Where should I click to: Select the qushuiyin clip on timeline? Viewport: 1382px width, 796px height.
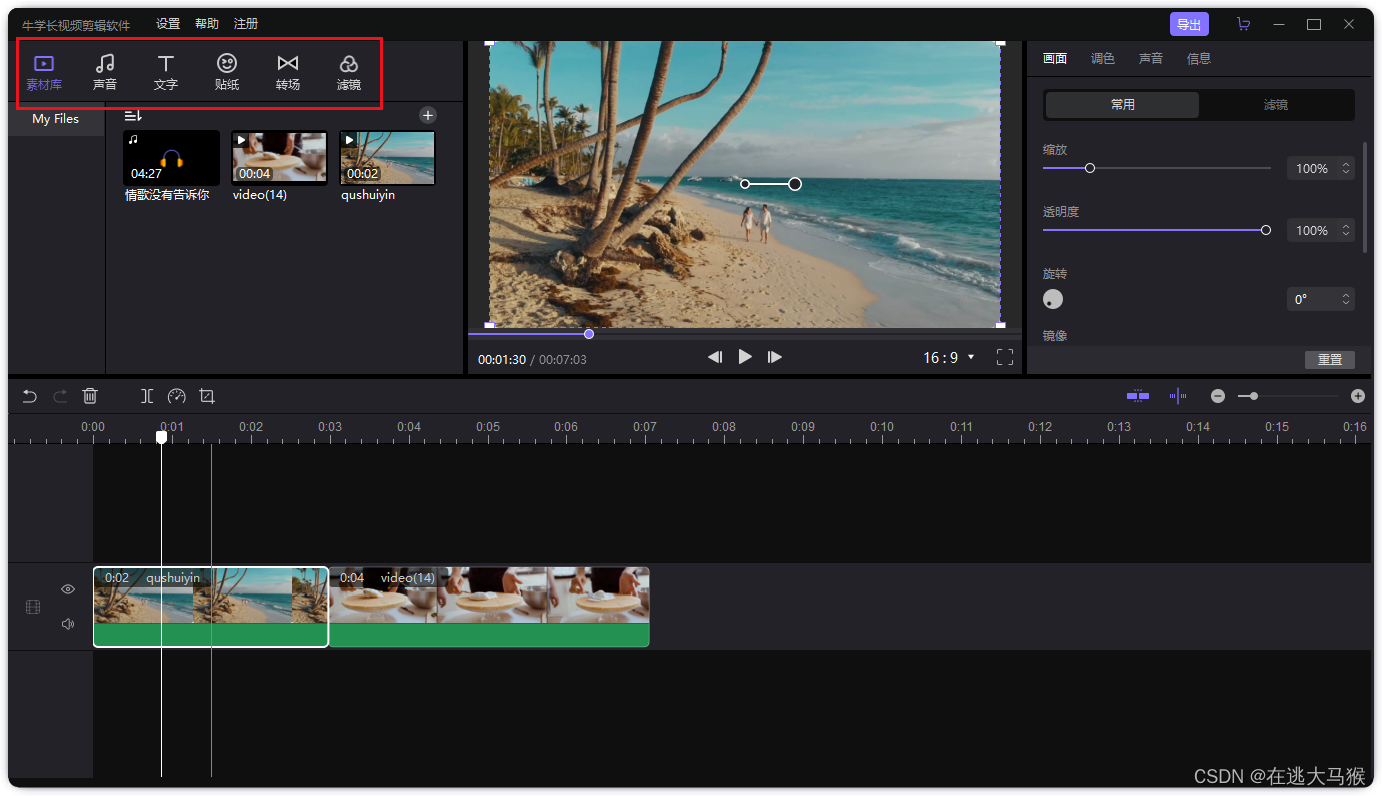(211, 607)
